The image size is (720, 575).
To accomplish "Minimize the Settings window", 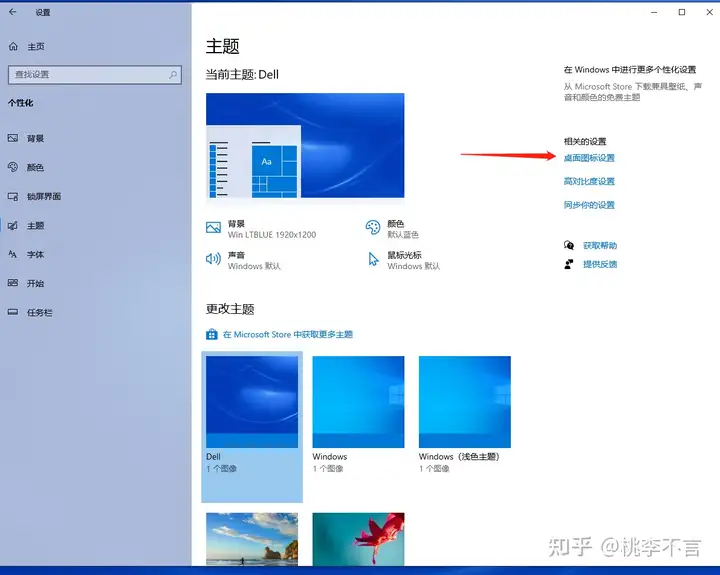I will click(654, 12).
